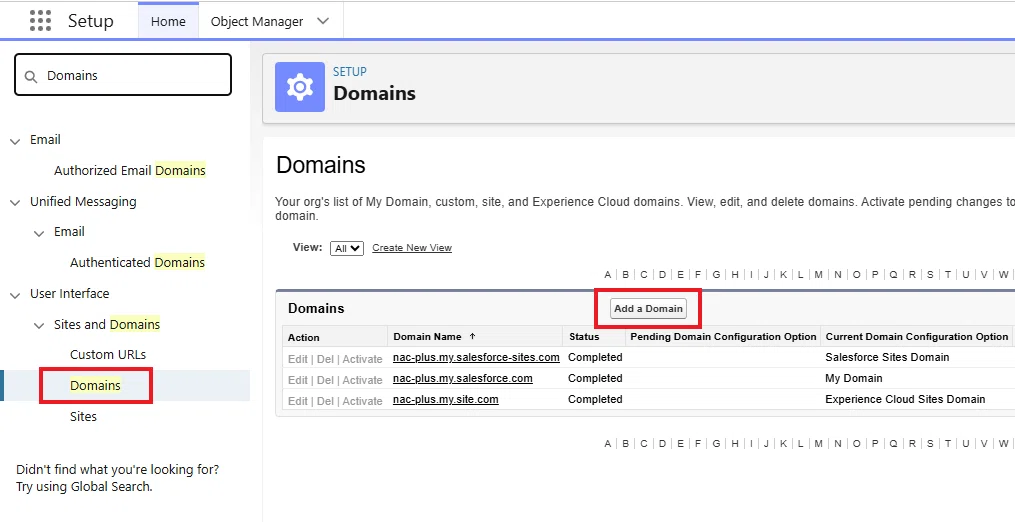Sort by Domain Name column header

click(427, 337)
